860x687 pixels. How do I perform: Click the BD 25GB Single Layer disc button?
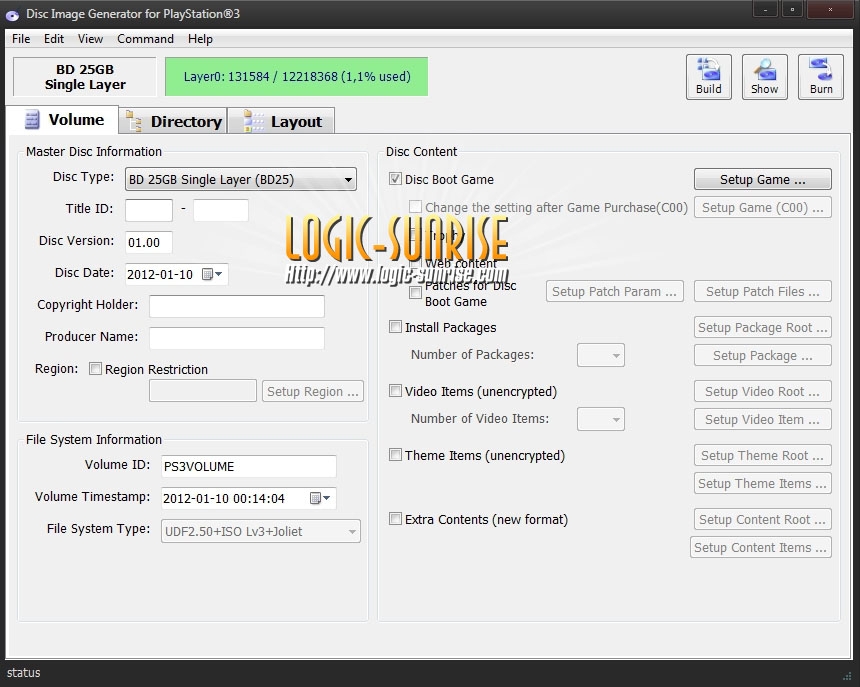[x=85, y=77]
